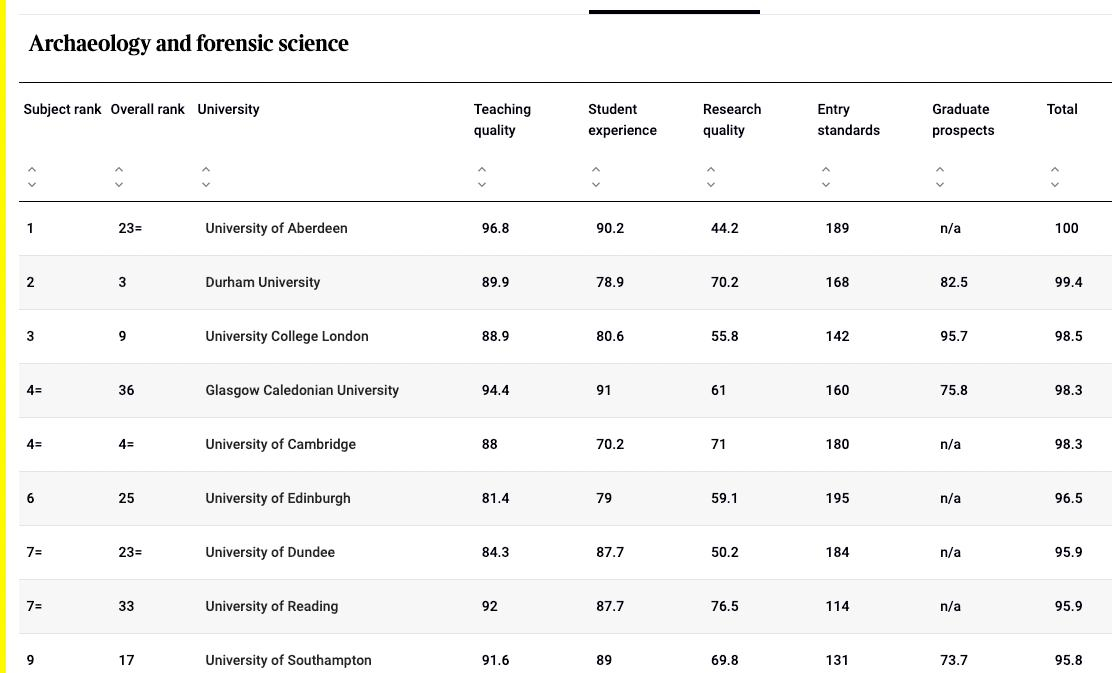Sort Total column descending arrow
Image resolution: width=1112 pixels, height=673 pixels.
pyautogui.click(x=1055, y=185)
